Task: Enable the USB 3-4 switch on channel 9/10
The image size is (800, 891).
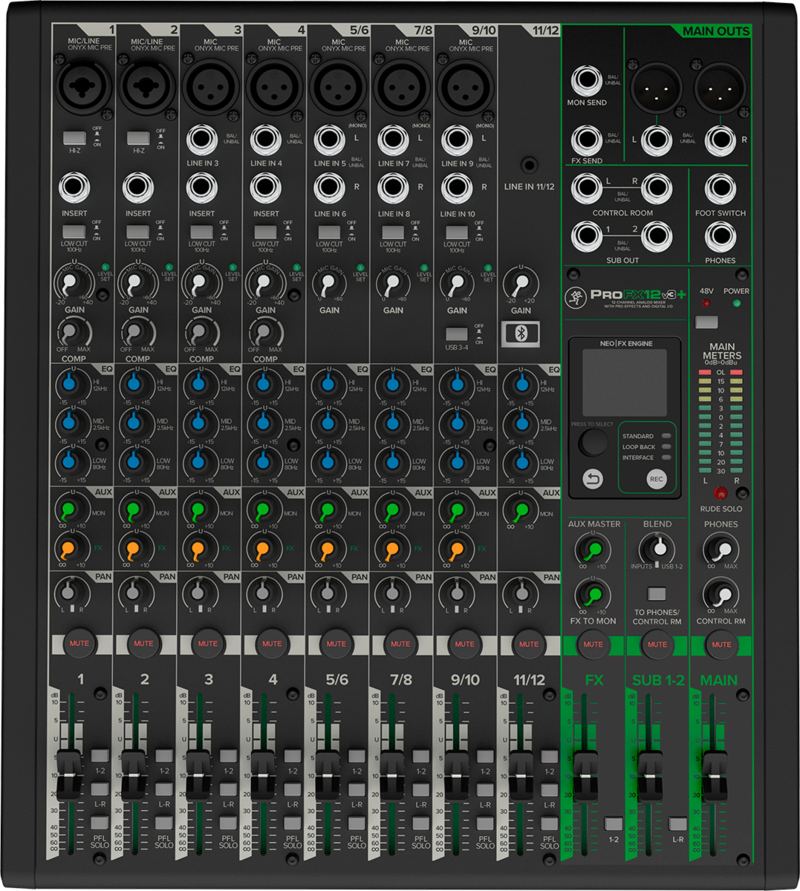Action: pos(456,335)
